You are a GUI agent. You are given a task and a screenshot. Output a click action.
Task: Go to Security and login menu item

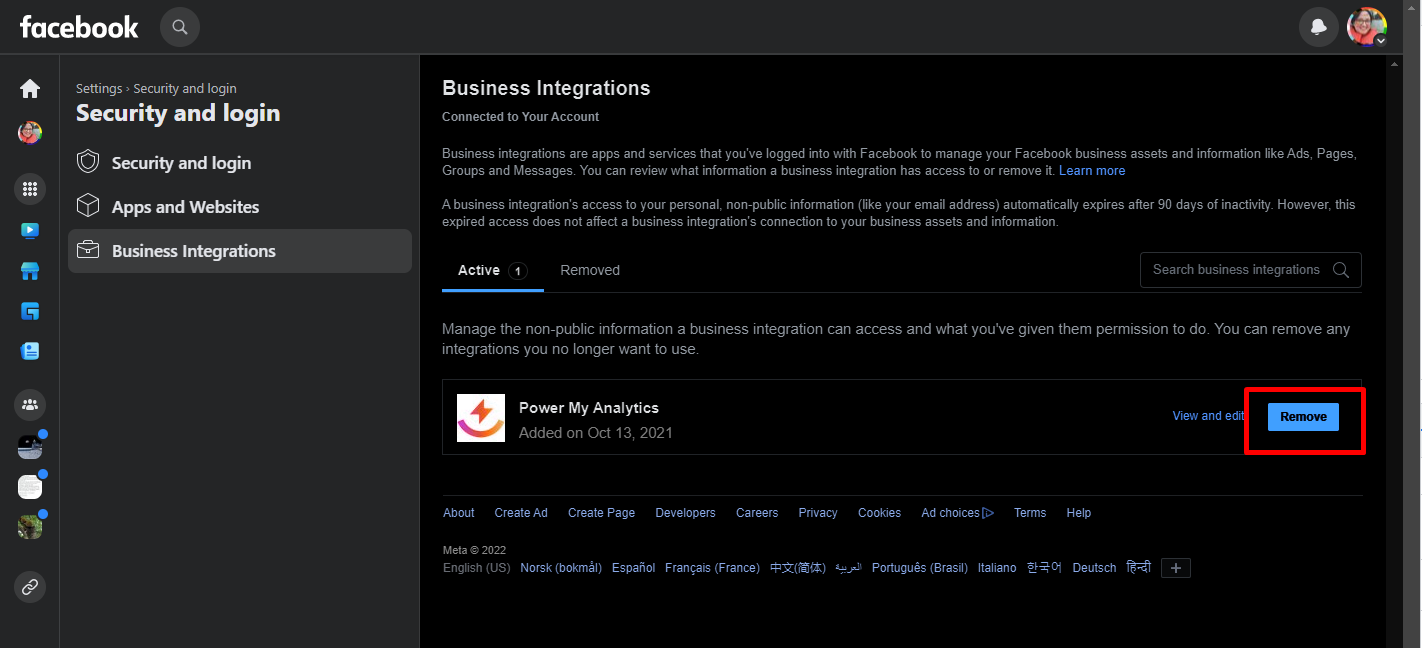coord(181,163)
